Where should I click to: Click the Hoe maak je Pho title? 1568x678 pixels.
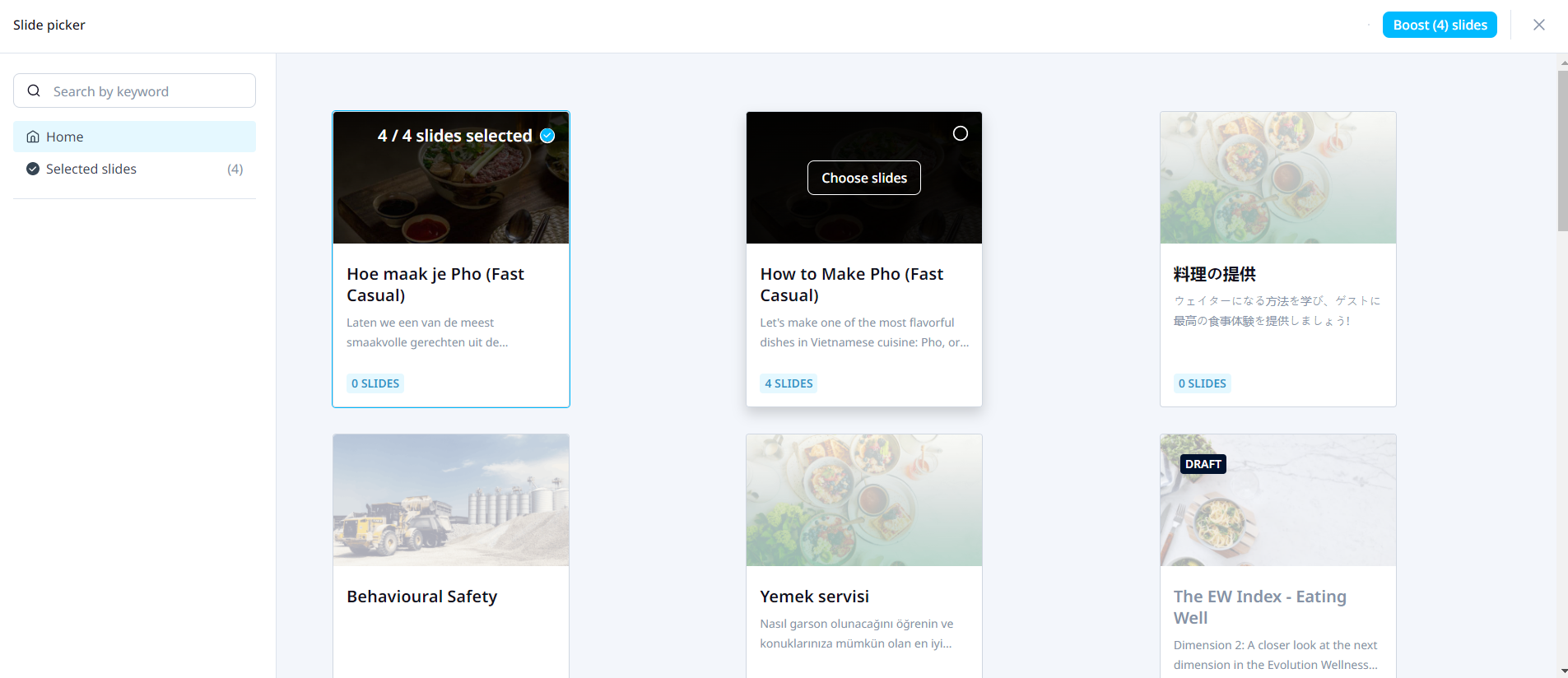click(x=435, y=285)
